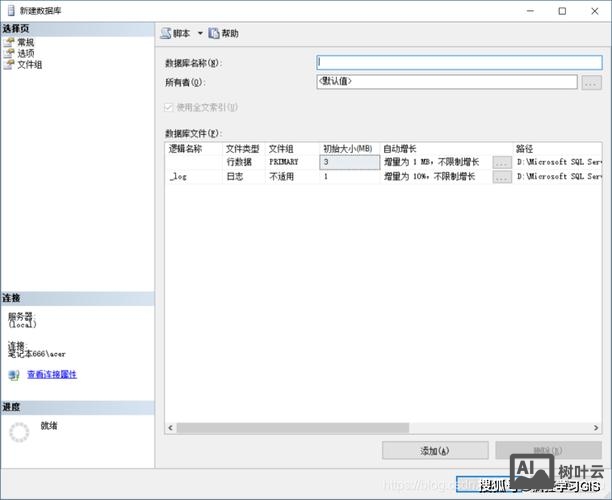Image resolution: width=612 pixels, height=500 pixels.
Task: Click the 所有者 (owner) text field
Action: pyautogui.click(x=446, y=82)
